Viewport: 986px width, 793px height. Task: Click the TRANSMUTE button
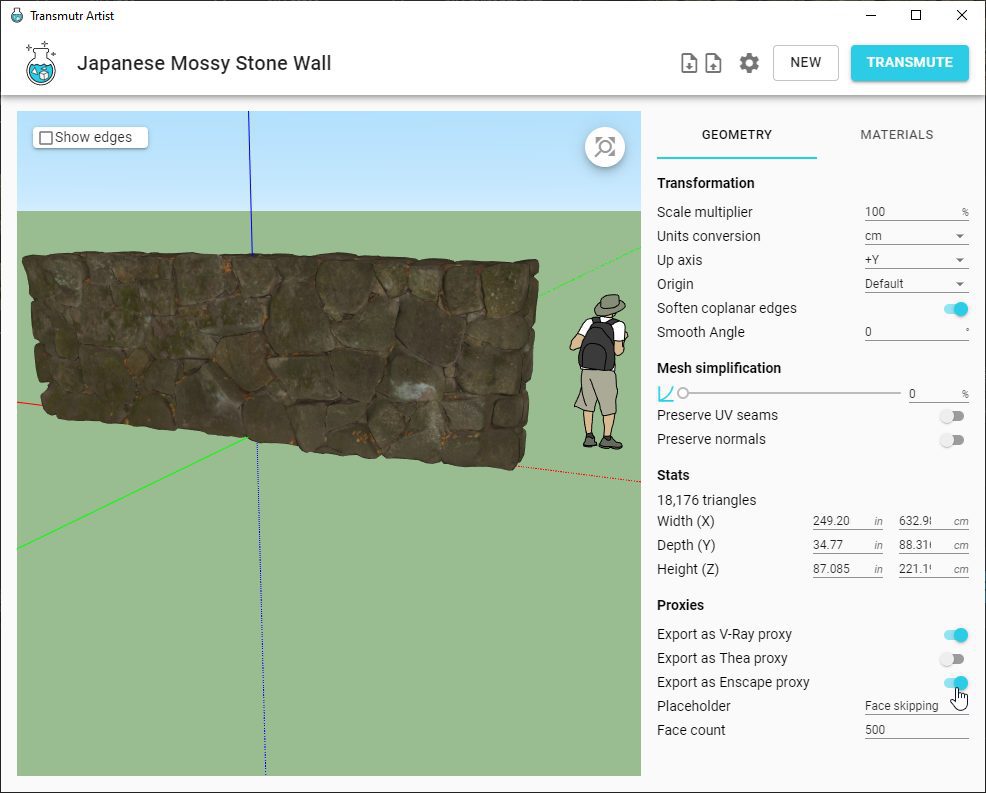(x=909, y=62)
